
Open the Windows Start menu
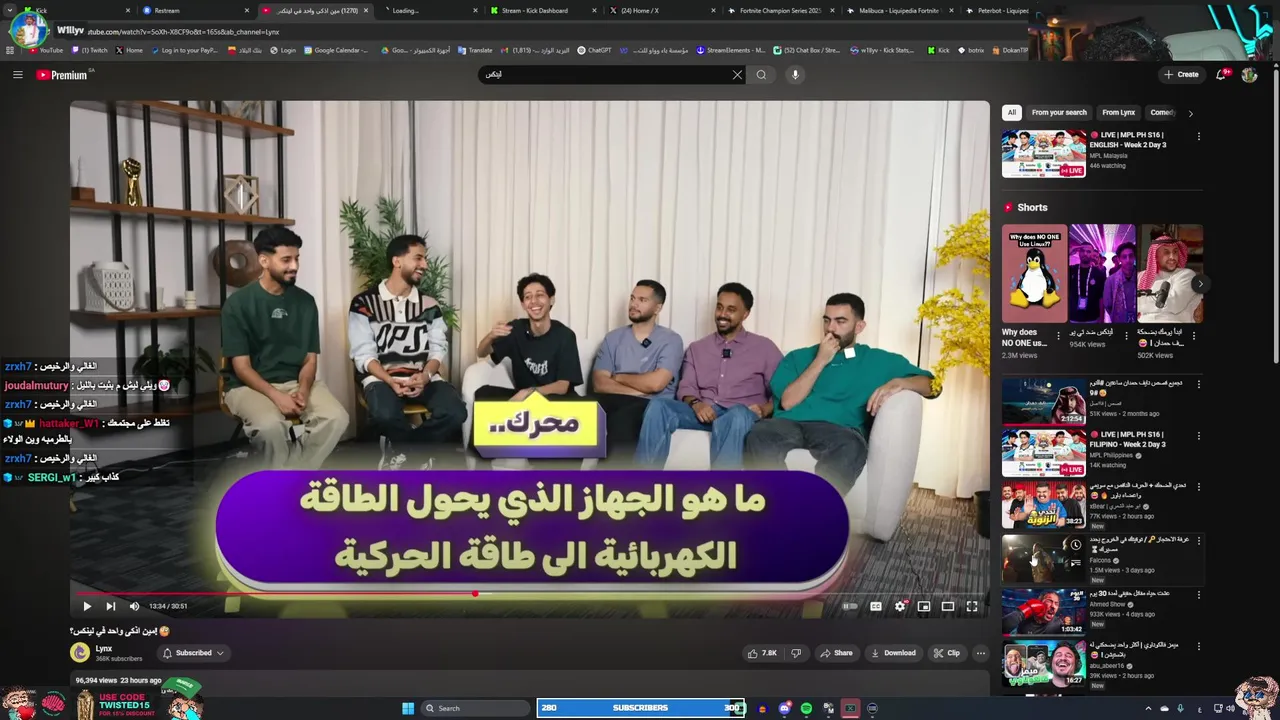pyautogui.click(x=408, y=708)
